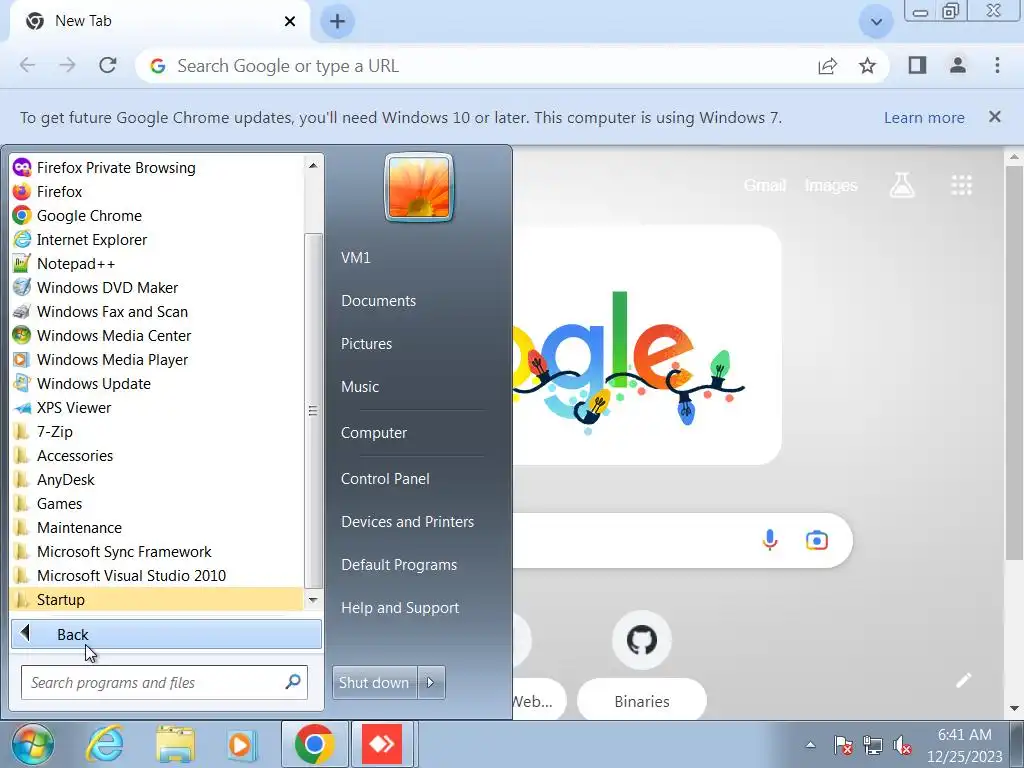Open Firefox Private Browsing from the program list
The height and width of the screenshot is (768, 1024).
point(157,168)
